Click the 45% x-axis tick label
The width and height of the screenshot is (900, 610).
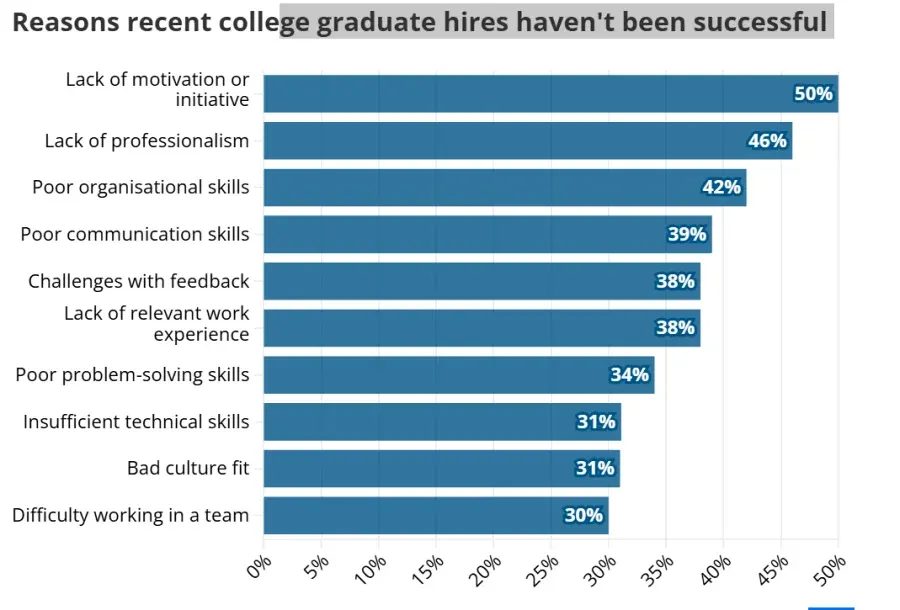pos(772,569)
